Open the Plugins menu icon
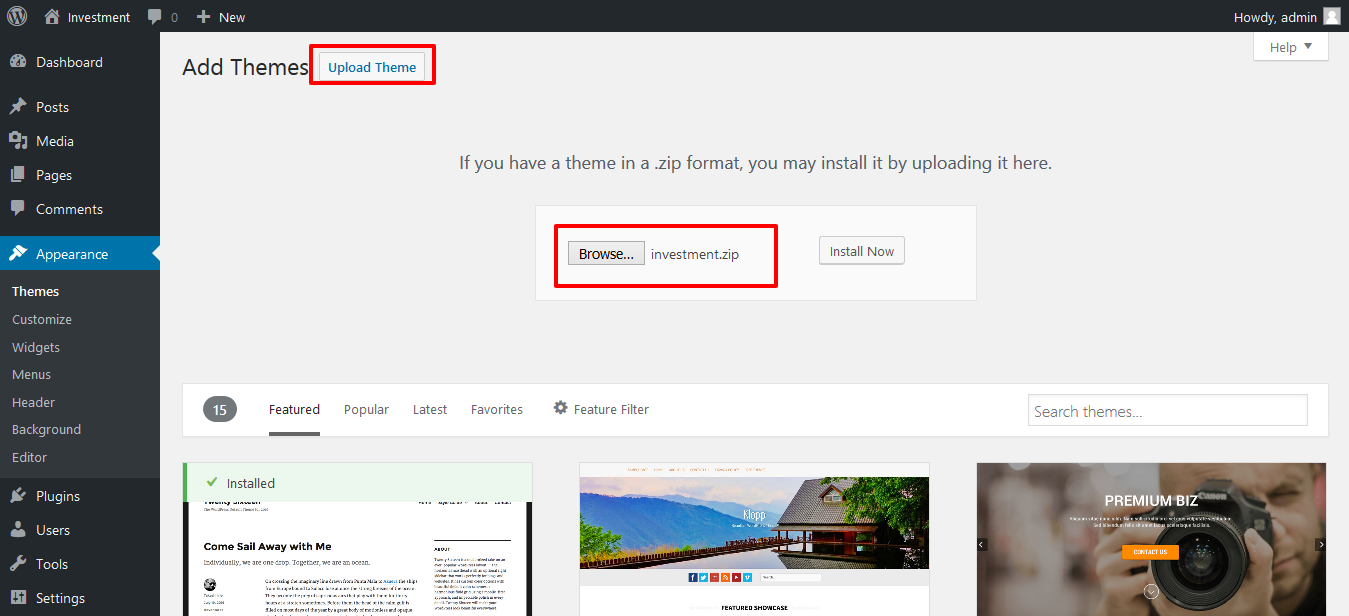This screenshot has width=1349, height=616. 18,496
